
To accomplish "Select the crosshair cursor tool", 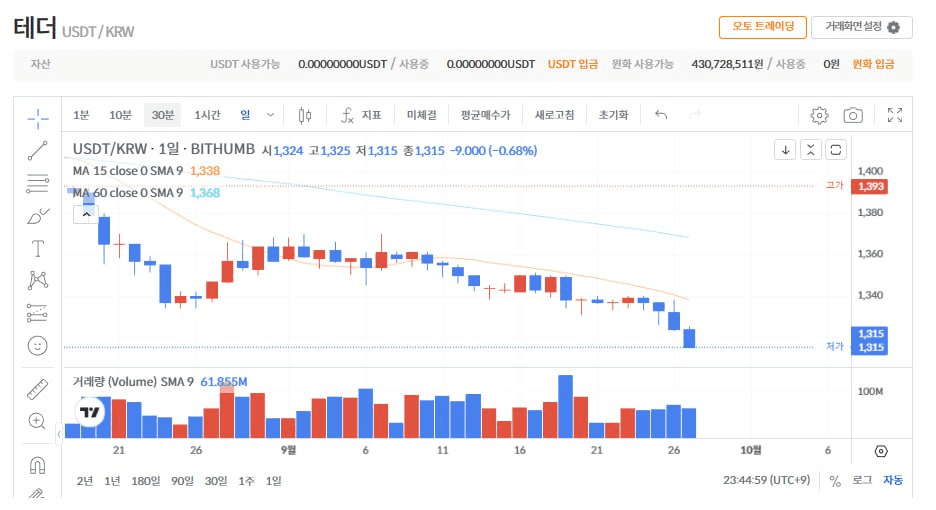I will click(38, 118).
